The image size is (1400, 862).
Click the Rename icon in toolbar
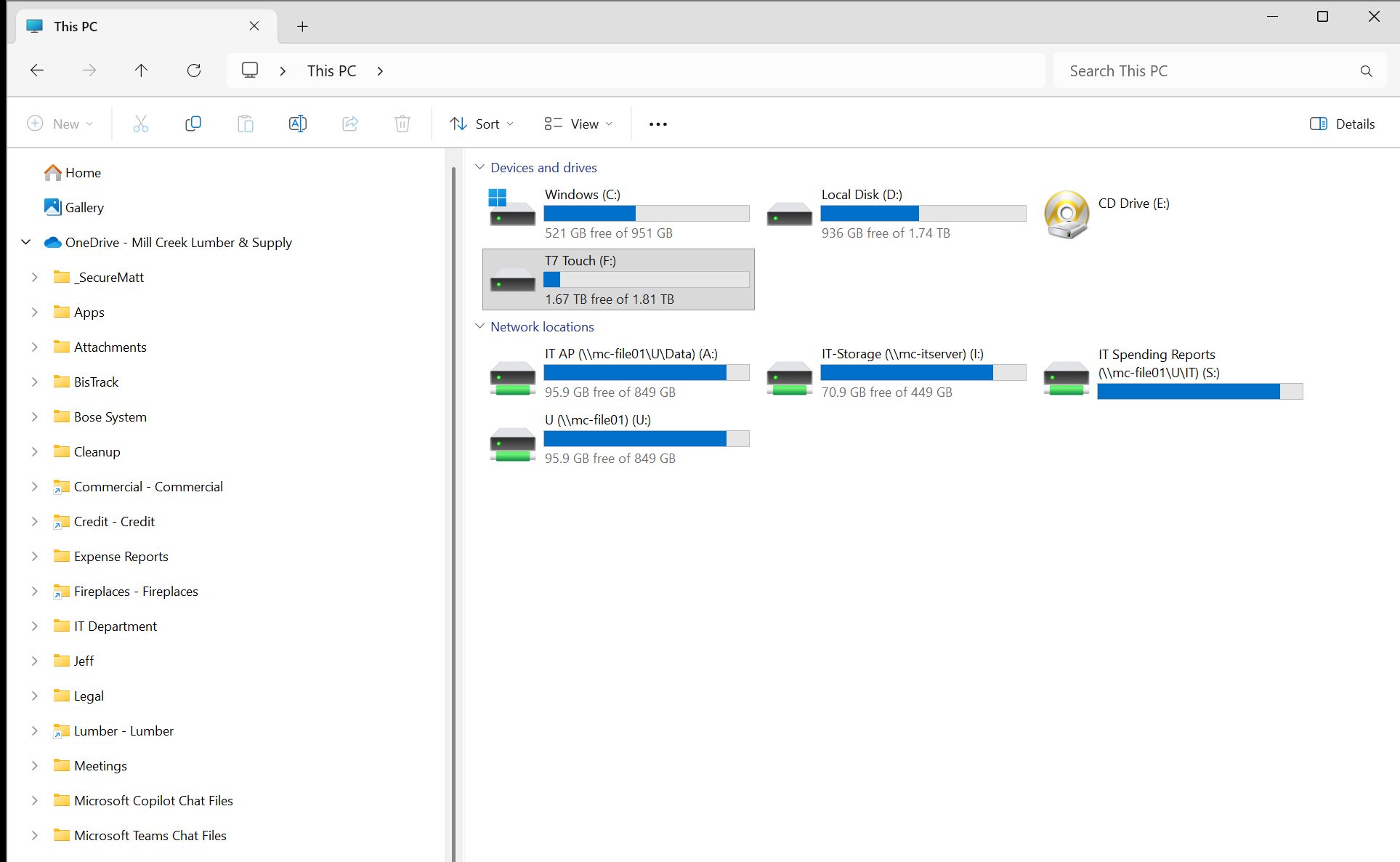click(x=298, y=124)
